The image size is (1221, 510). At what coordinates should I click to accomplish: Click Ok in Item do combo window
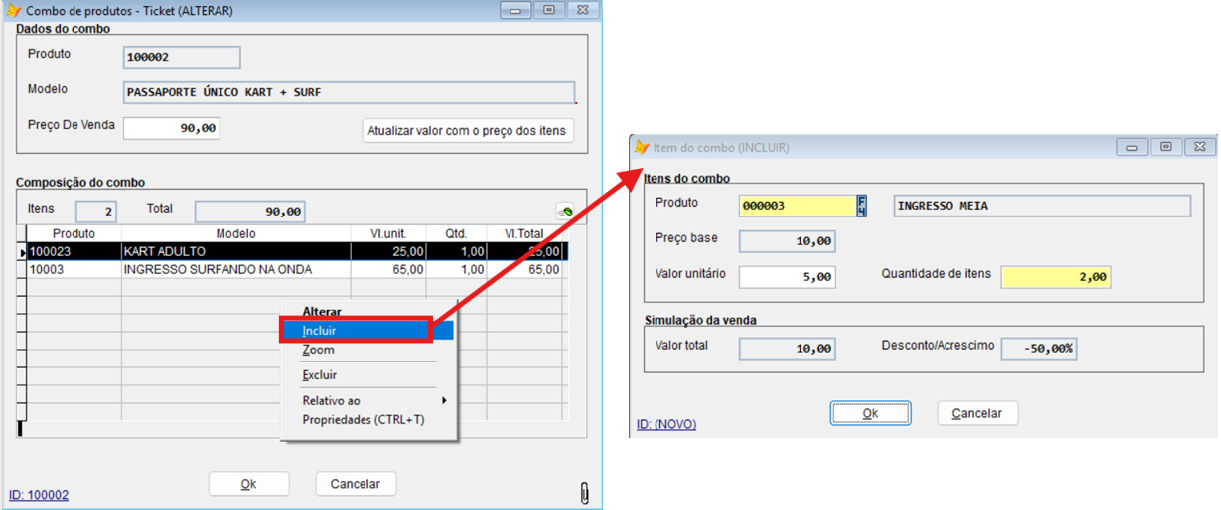point(870,413)
